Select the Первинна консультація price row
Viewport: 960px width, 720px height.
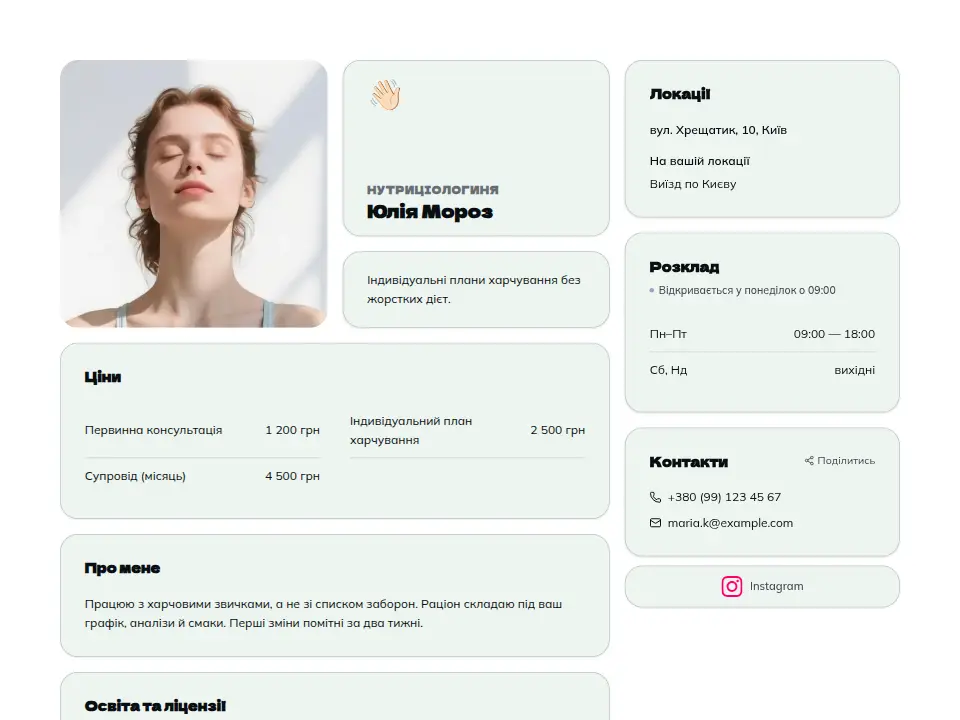tap(202, 430)
